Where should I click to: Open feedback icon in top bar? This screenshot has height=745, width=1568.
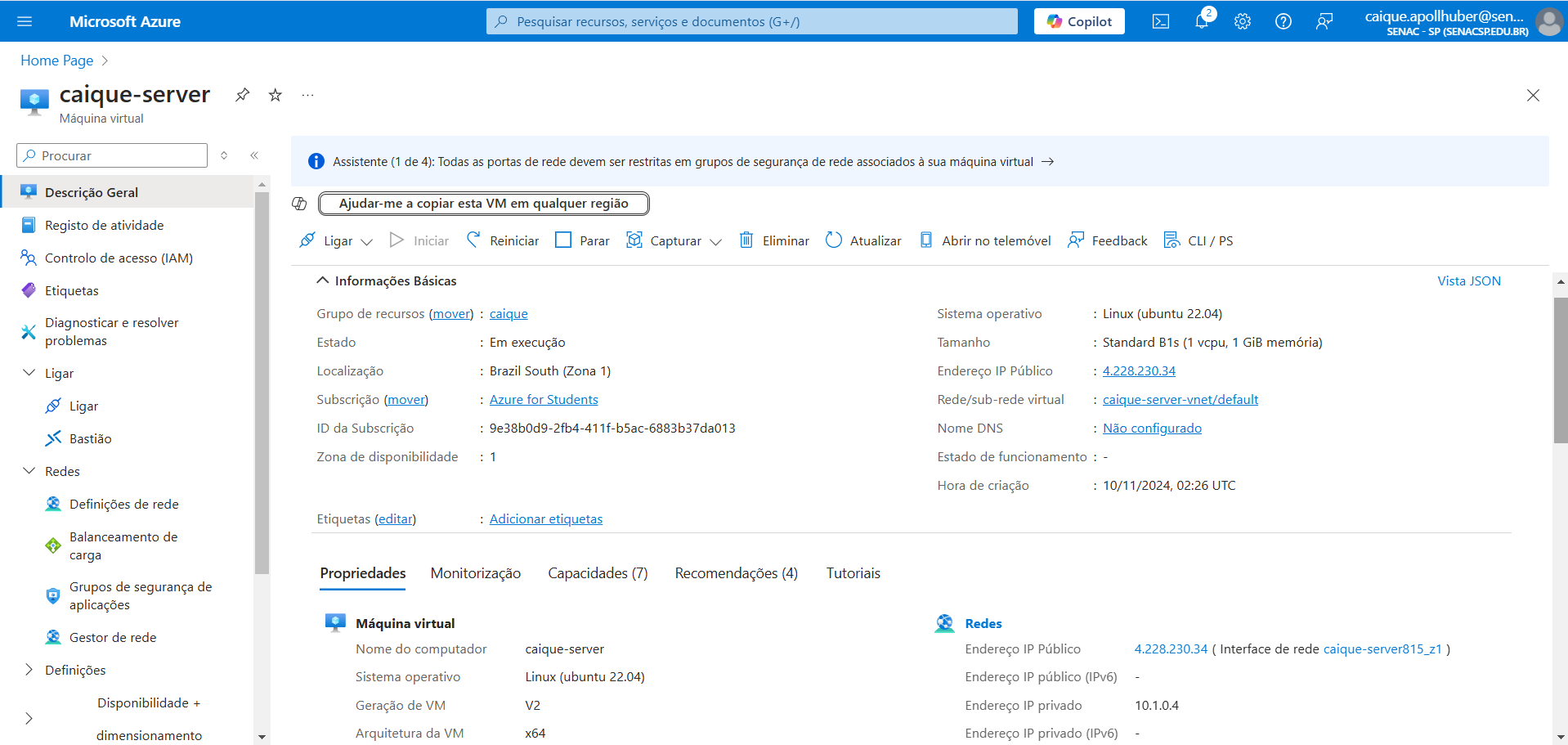1324,21
